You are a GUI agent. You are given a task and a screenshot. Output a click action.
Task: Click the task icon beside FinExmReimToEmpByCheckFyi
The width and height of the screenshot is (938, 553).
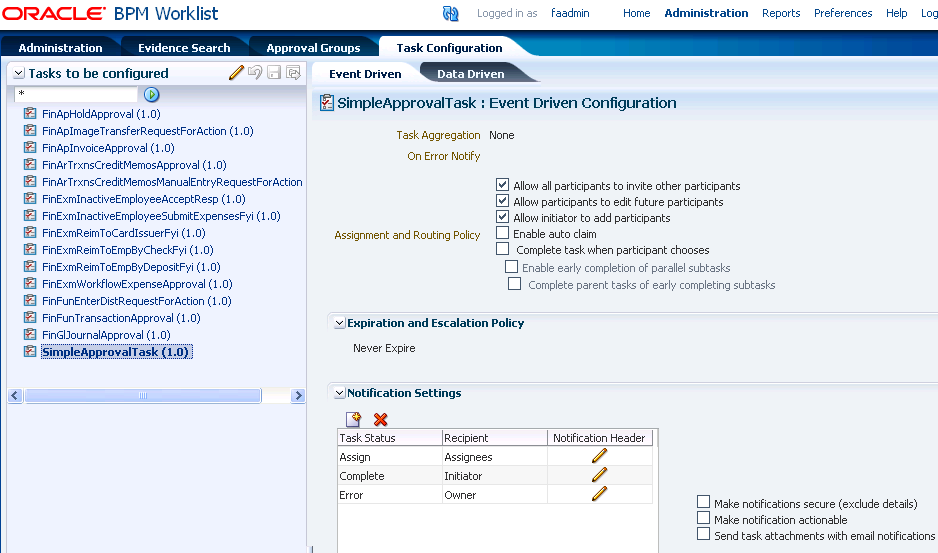[30, 249]
